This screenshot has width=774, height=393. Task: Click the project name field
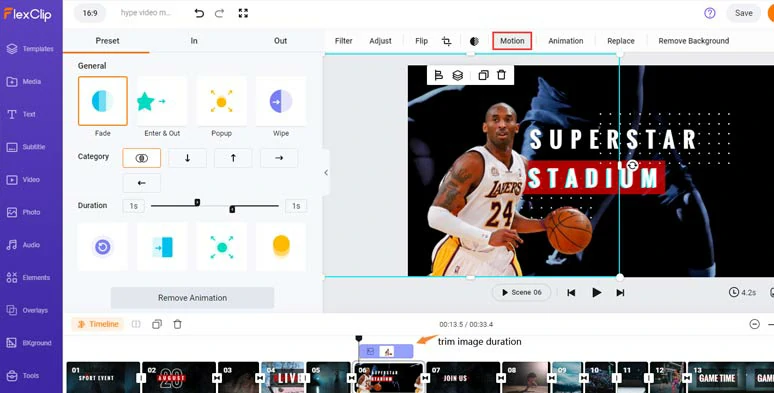tap(146, 13)
